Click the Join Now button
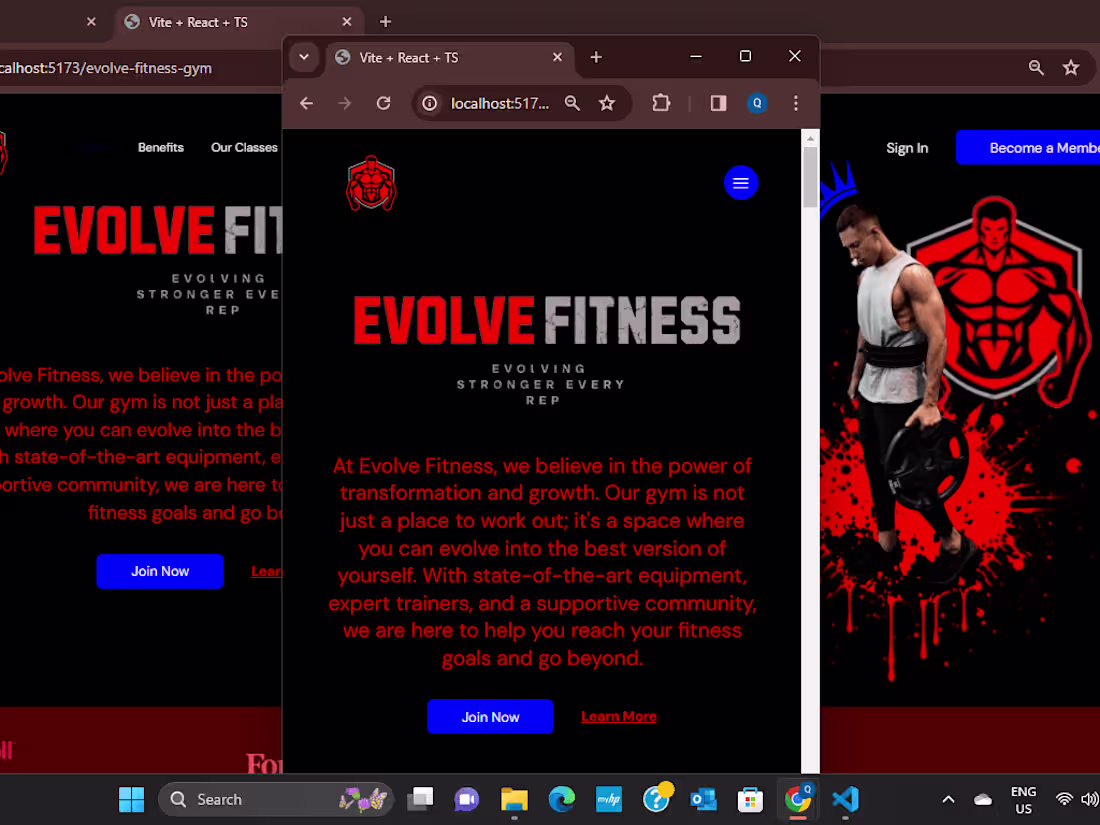Screen dimensions: 1100x825 [490, 717]
